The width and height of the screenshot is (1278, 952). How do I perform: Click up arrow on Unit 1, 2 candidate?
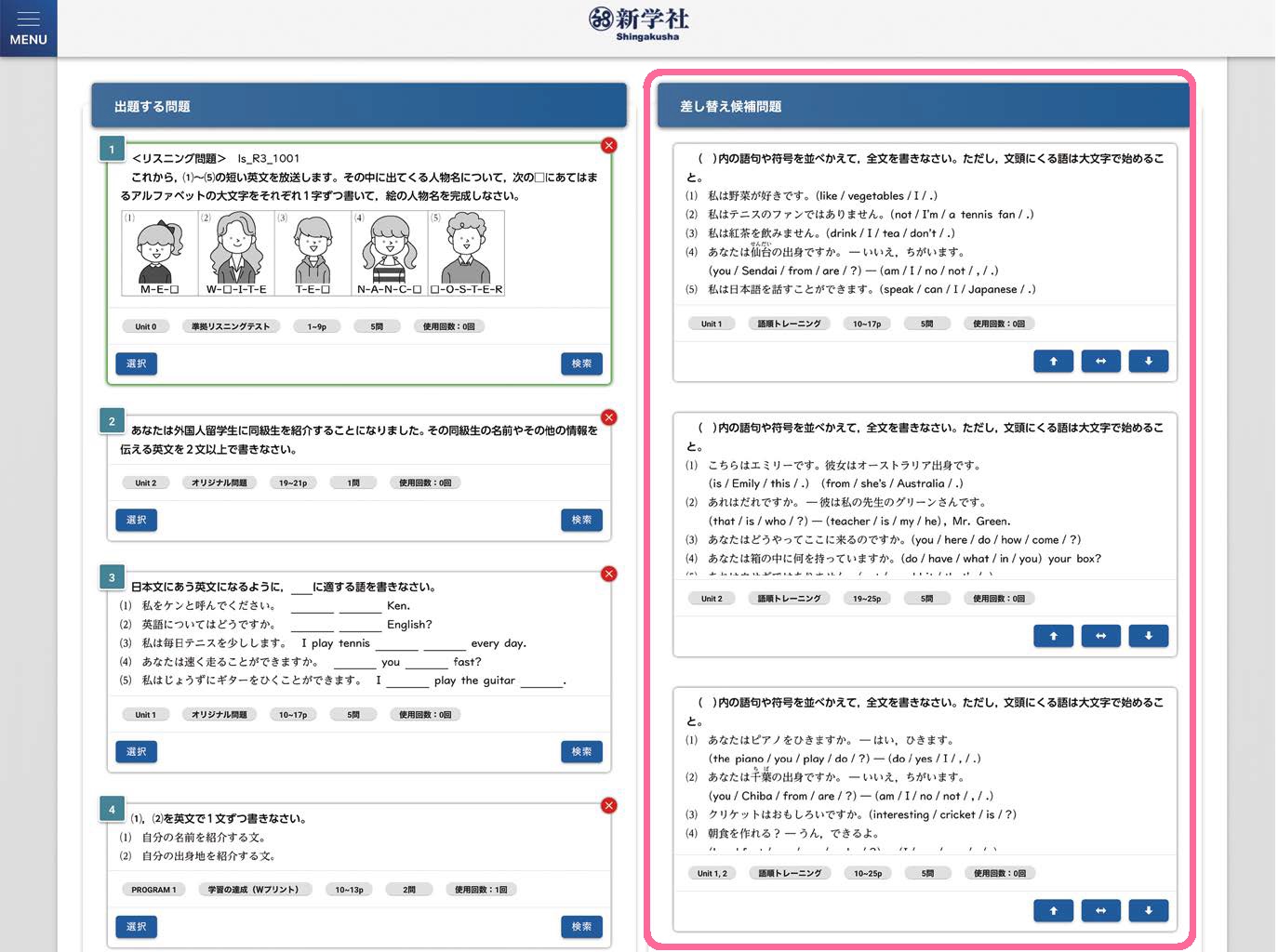coord(1054,910)
